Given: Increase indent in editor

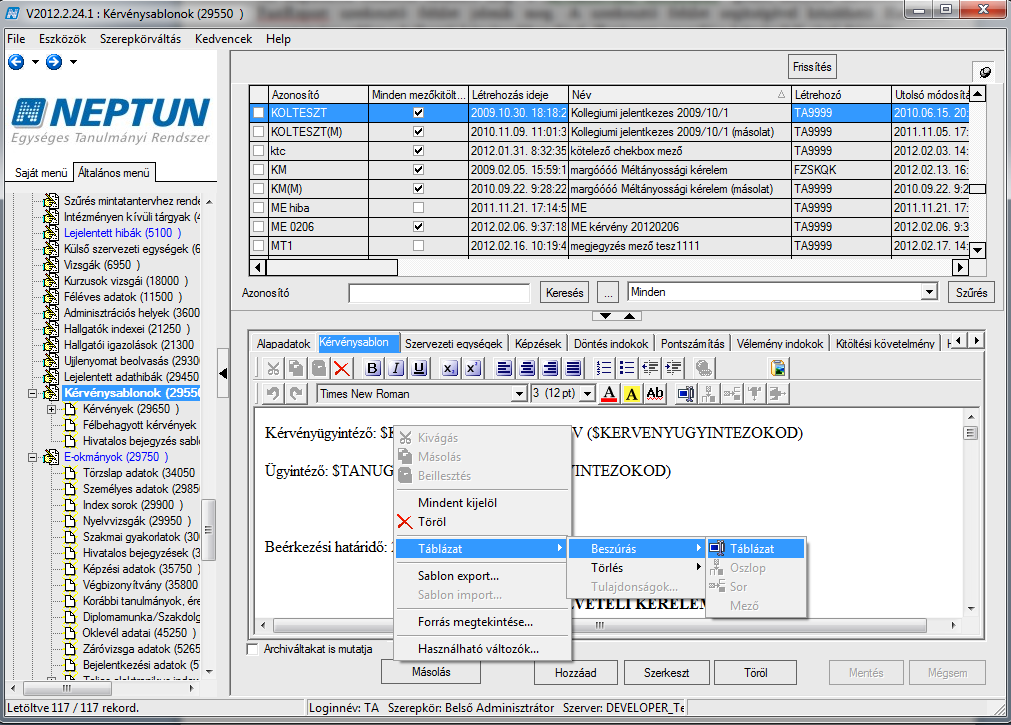Looking at the screenshot, I should point(674,368).
